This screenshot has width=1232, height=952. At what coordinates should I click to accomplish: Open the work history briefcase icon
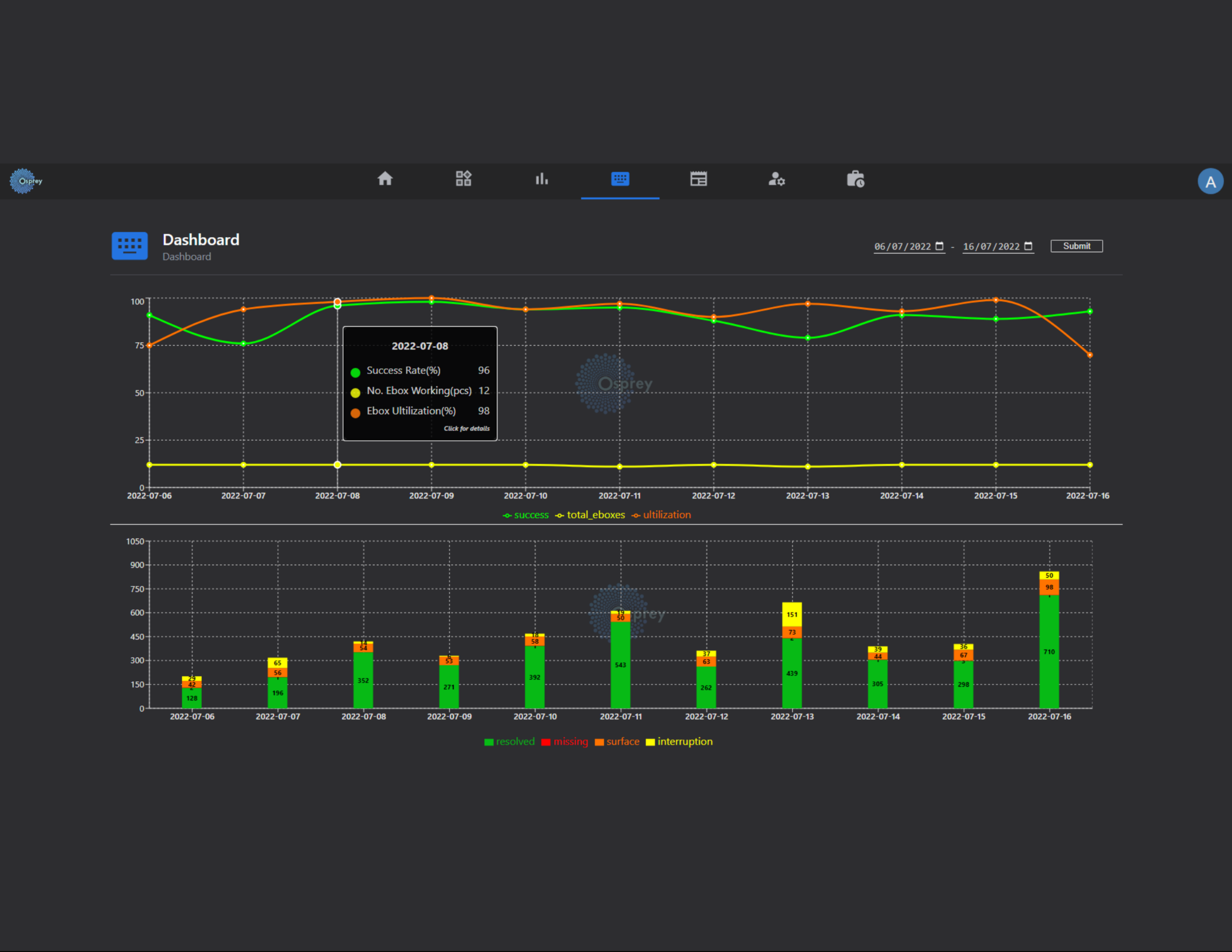coord(855,179)
